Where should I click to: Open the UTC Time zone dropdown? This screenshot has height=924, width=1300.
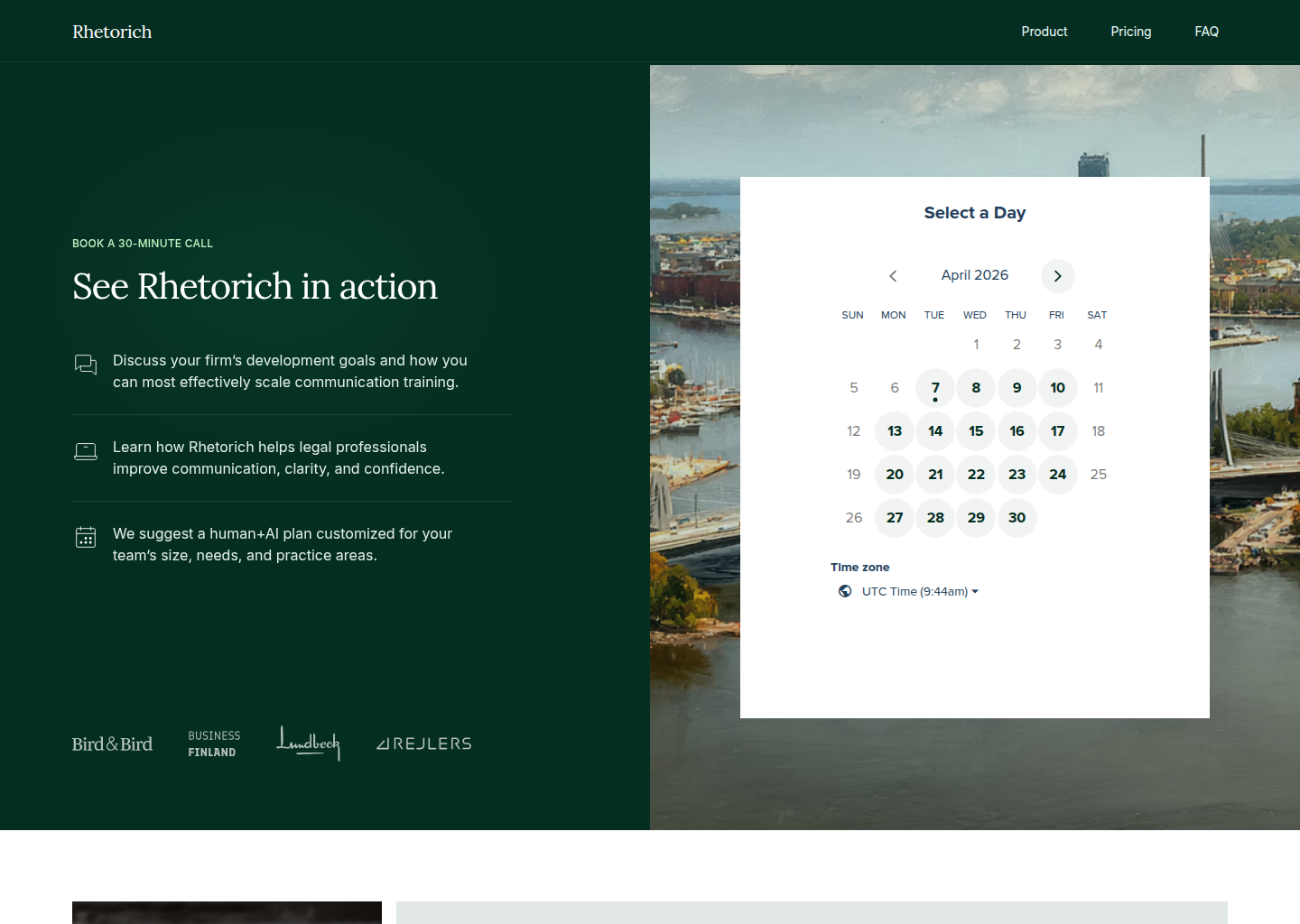[x=920, y=592]
